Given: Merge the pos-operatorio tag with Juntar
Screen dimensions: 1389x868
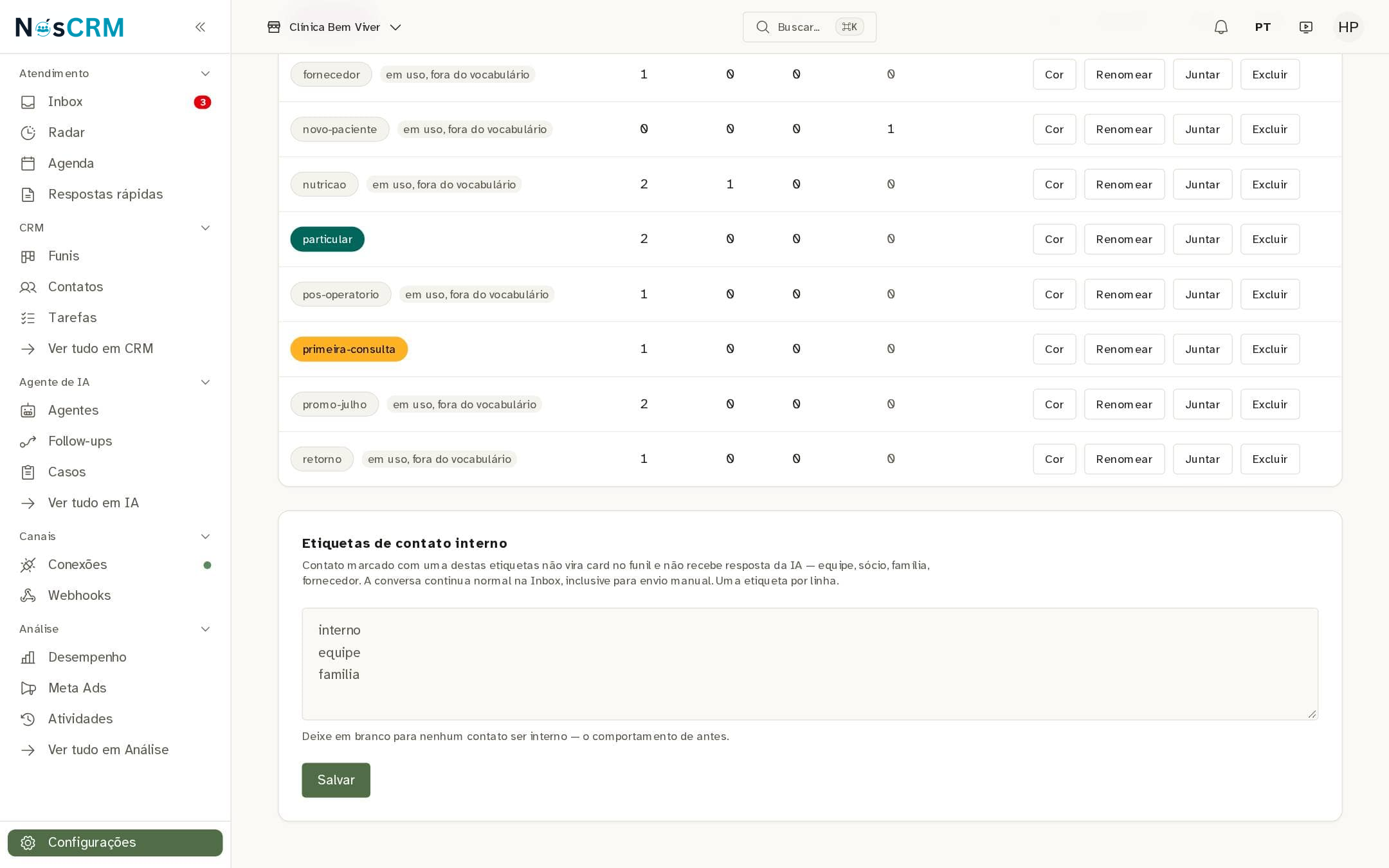Looking at the screenshot, I should (1202, 294).
